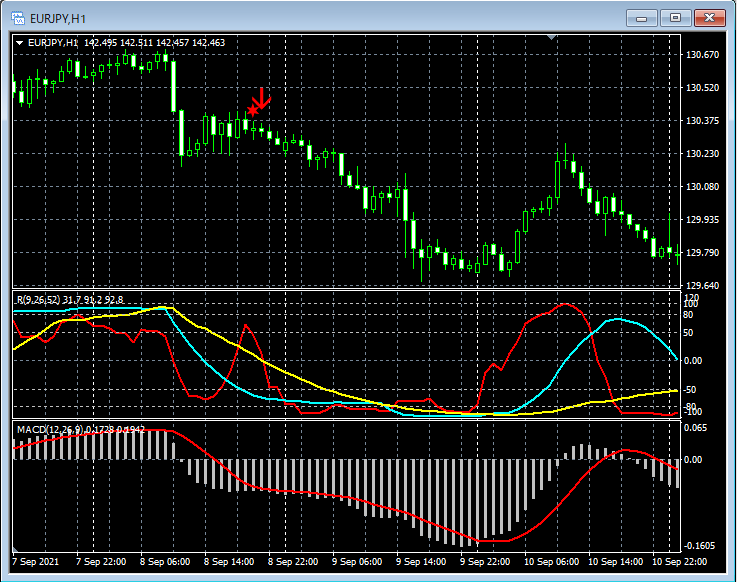This screenshot has width=738, height=582.
Task: Click the EURJPY,H1 title text
Action: [58, 19]
